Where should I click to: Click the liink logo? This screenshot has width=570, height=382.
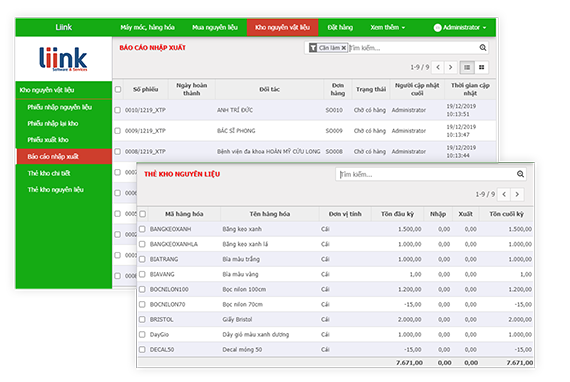coord(63,59)
